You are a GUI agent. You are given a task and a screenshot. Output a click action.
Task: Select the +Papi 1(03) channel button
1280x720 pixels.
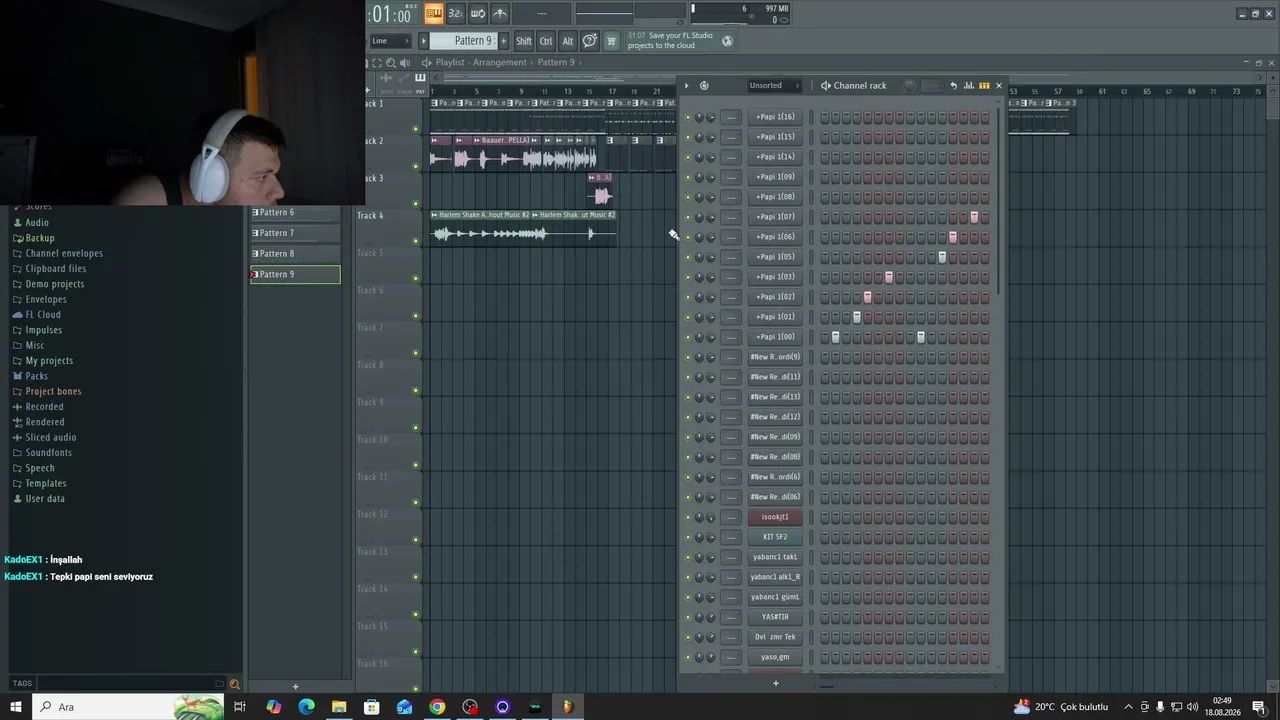[x=775, y=277]
